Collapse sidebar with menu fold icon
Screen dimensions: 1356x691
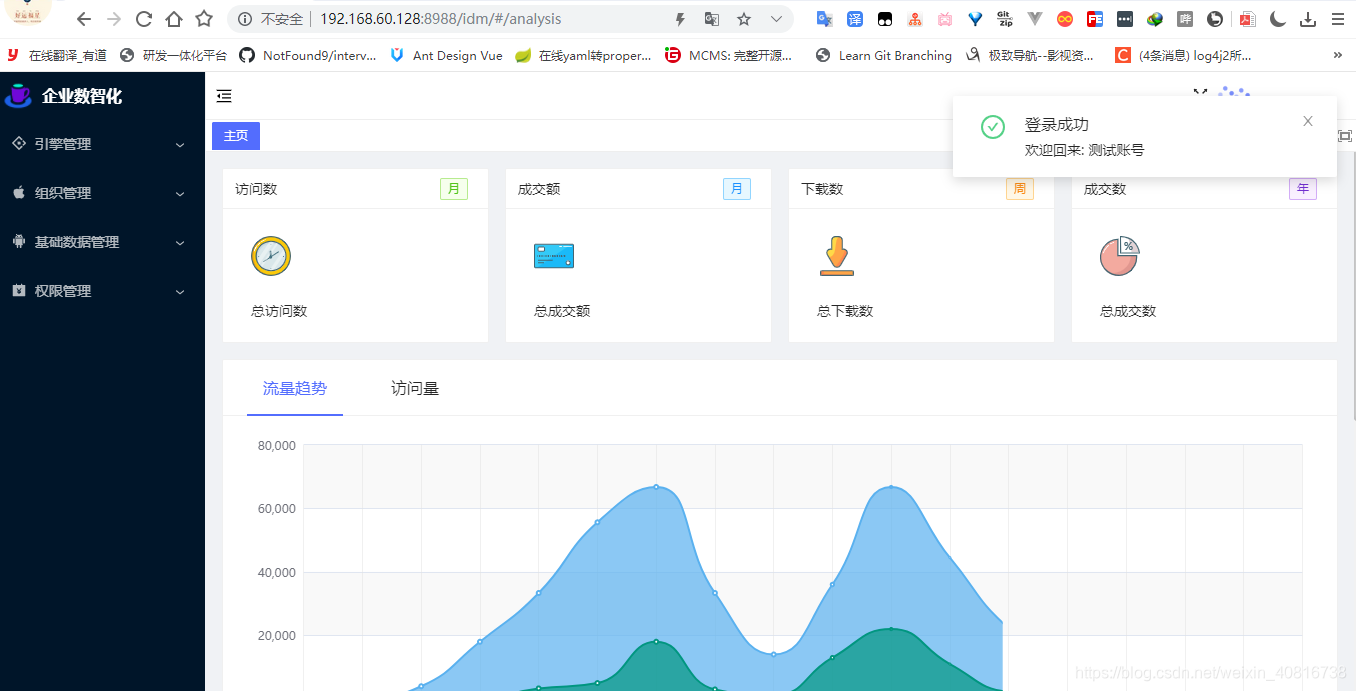(224, 96)
